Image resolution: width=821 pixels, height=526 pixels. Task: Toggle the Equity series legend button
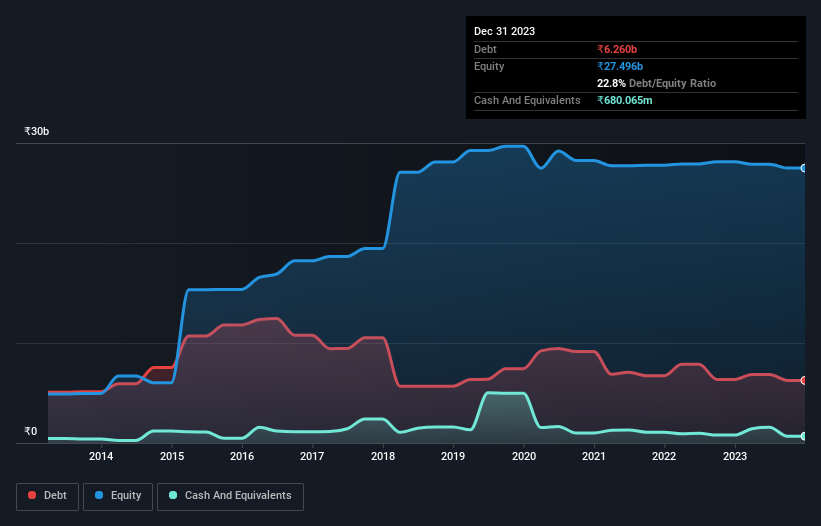pyautogui.click(x=118, y=496)
